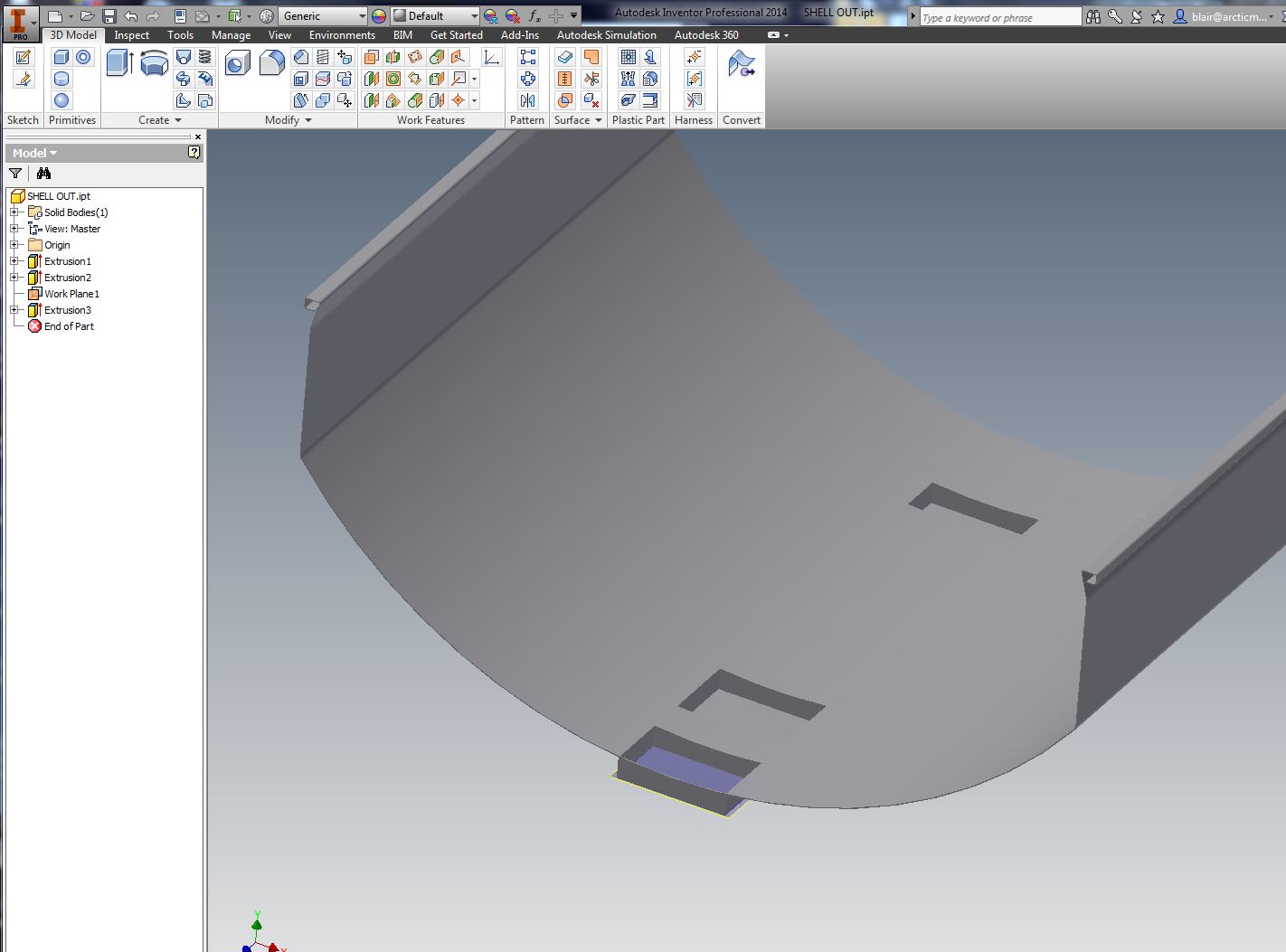Click the Find binoculars in Model browser

pos(43,174)
